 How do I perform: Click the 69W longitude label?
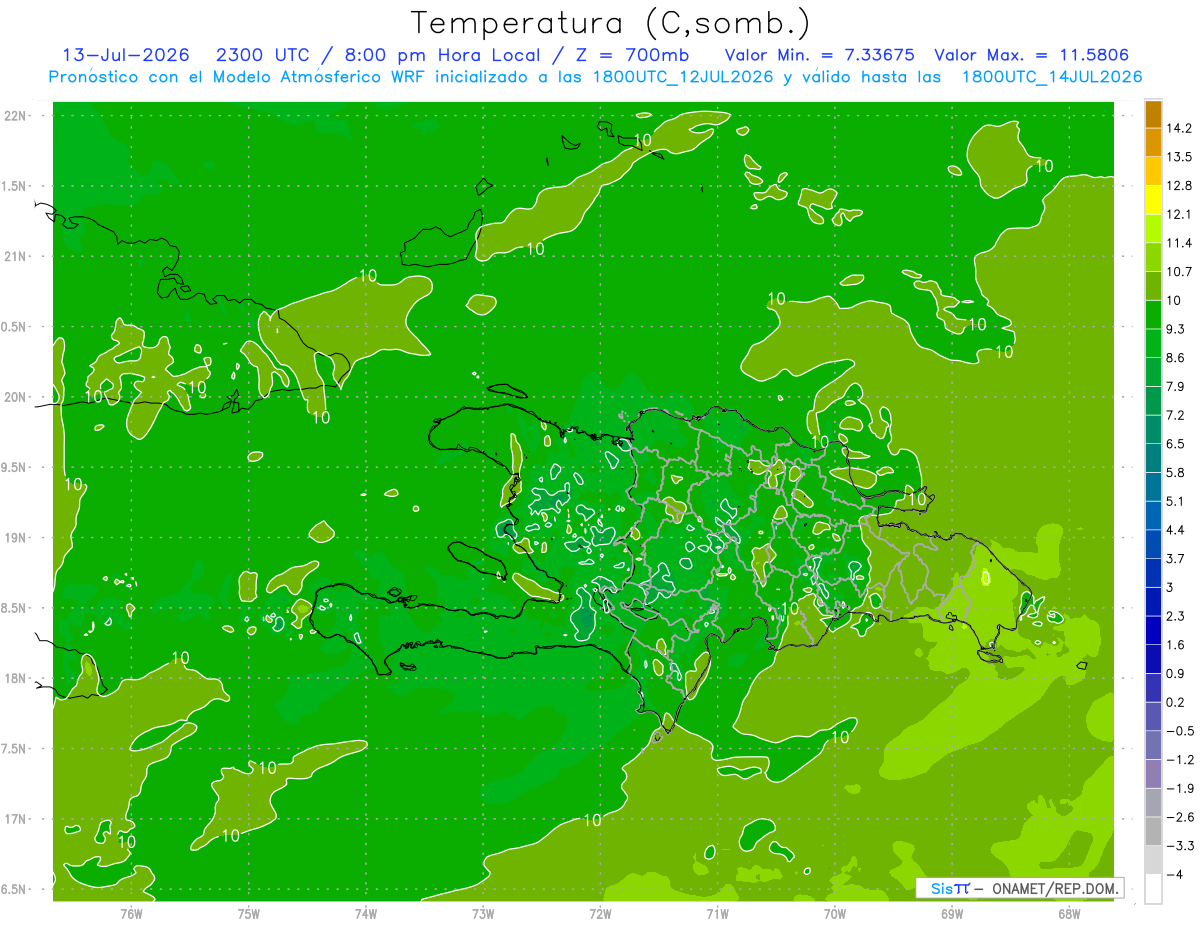pyautogui.click(x=951, y=913)
